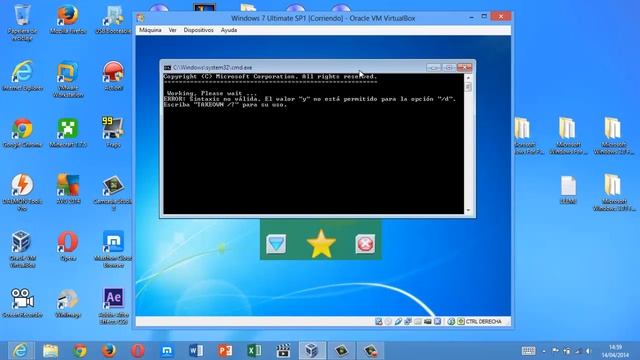The height and width of the screenshot is (360, 640).
Task: Select the DEMO file on desktop
Action: coord(568,190)
